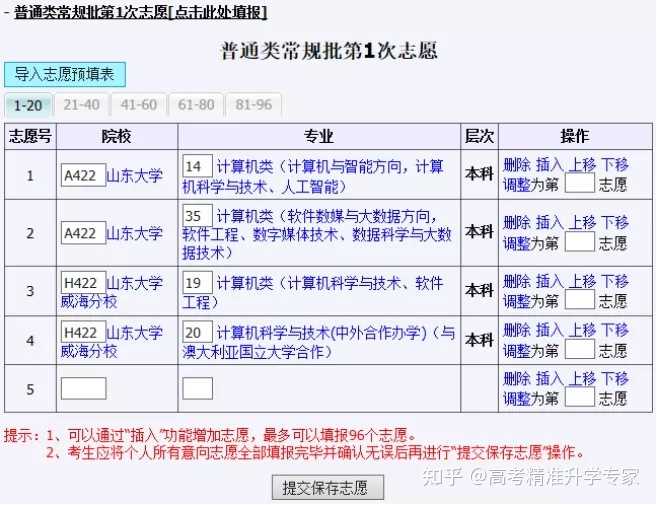
Task: Click empty school code field in row 5
Action: tap(83, 388)
